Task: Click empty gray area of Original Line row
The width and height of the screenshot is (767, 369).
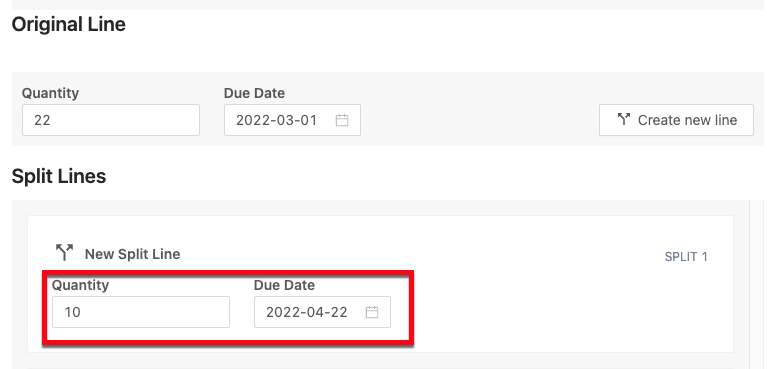Action: (x=479, y=120)
